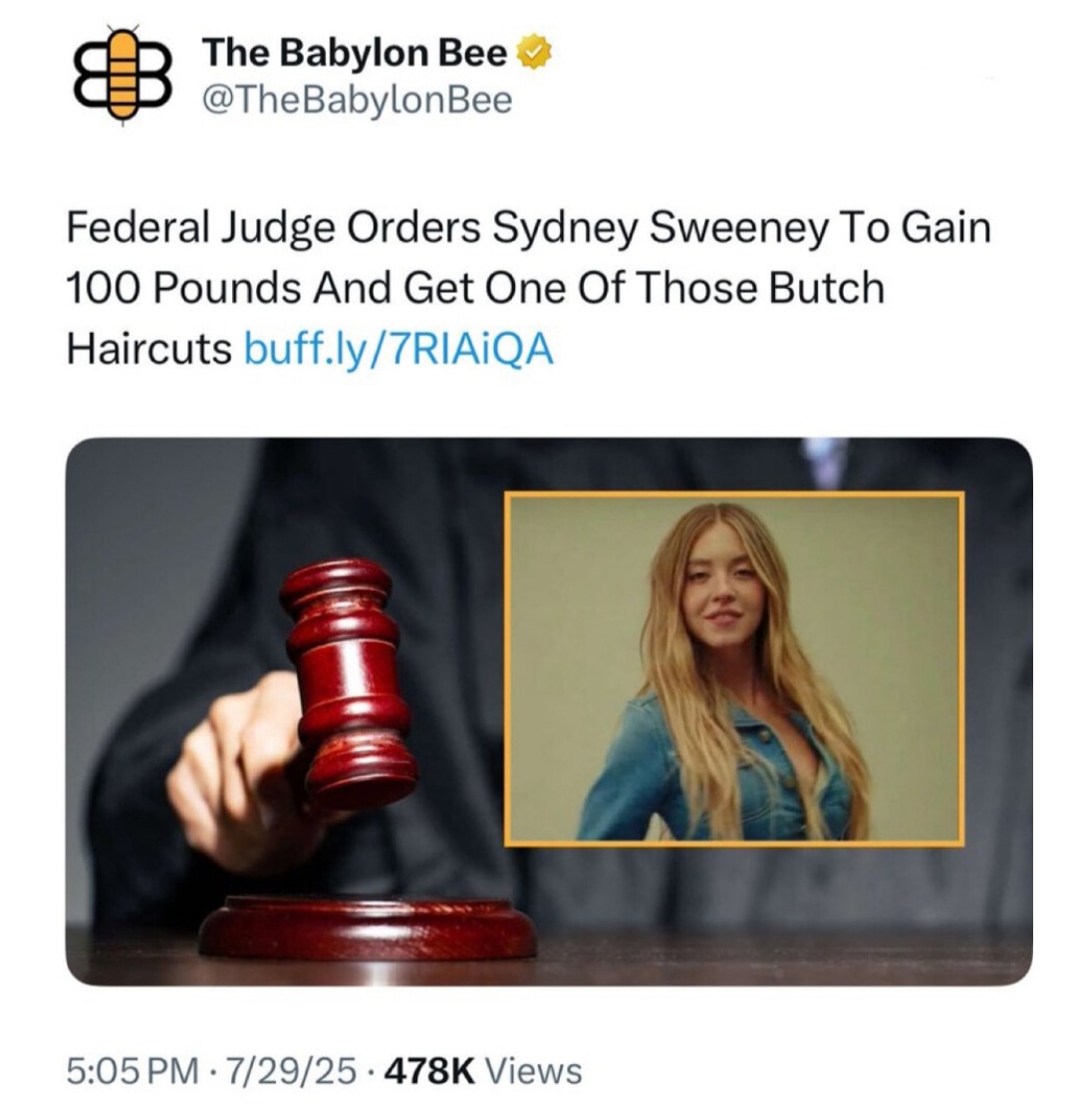The width and height of the screenshot is (1076, 1120).
Task: Visit the @TheBabylonBee handle link
Action: tap(358, 100)
